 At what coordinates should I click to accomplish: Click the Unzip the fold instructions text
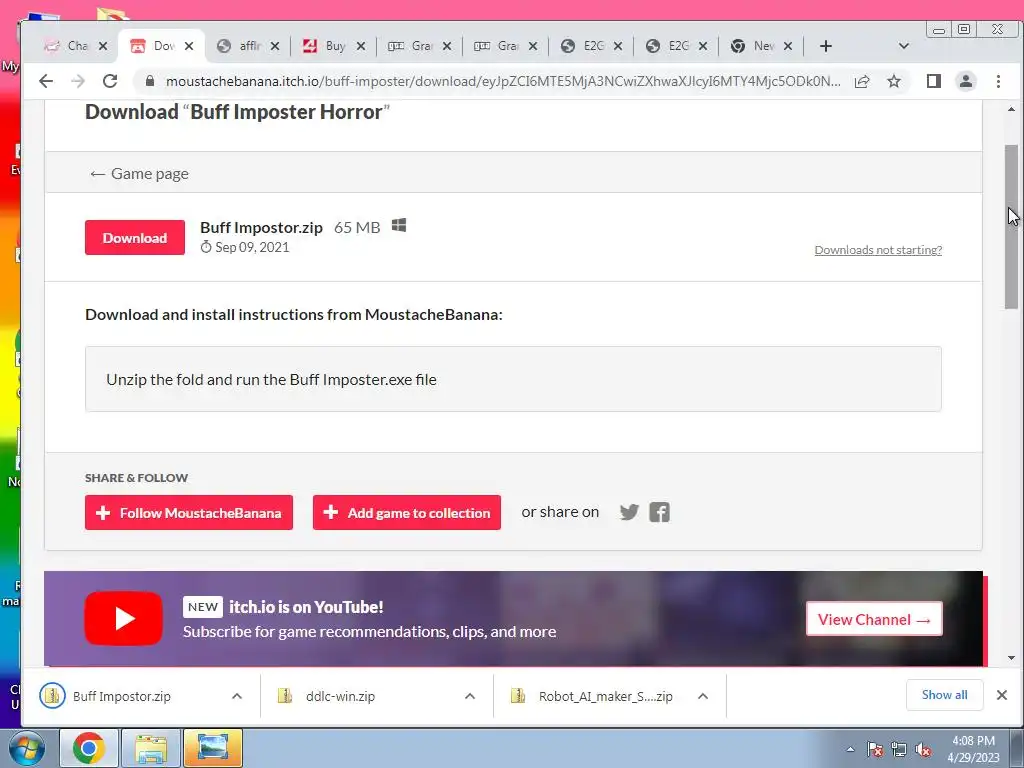coord(271,379)
